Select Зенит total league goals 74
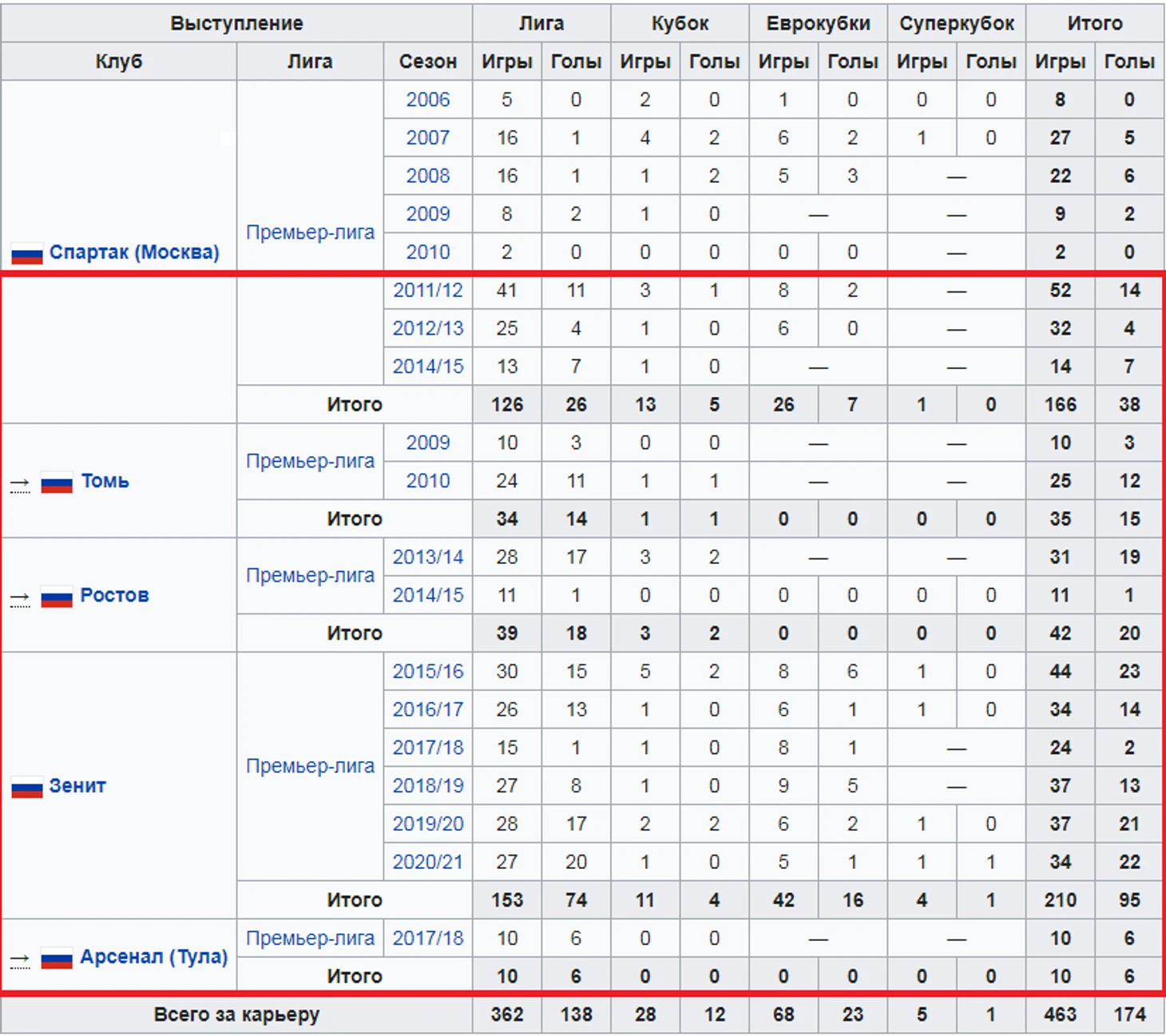 pos(576,900)
